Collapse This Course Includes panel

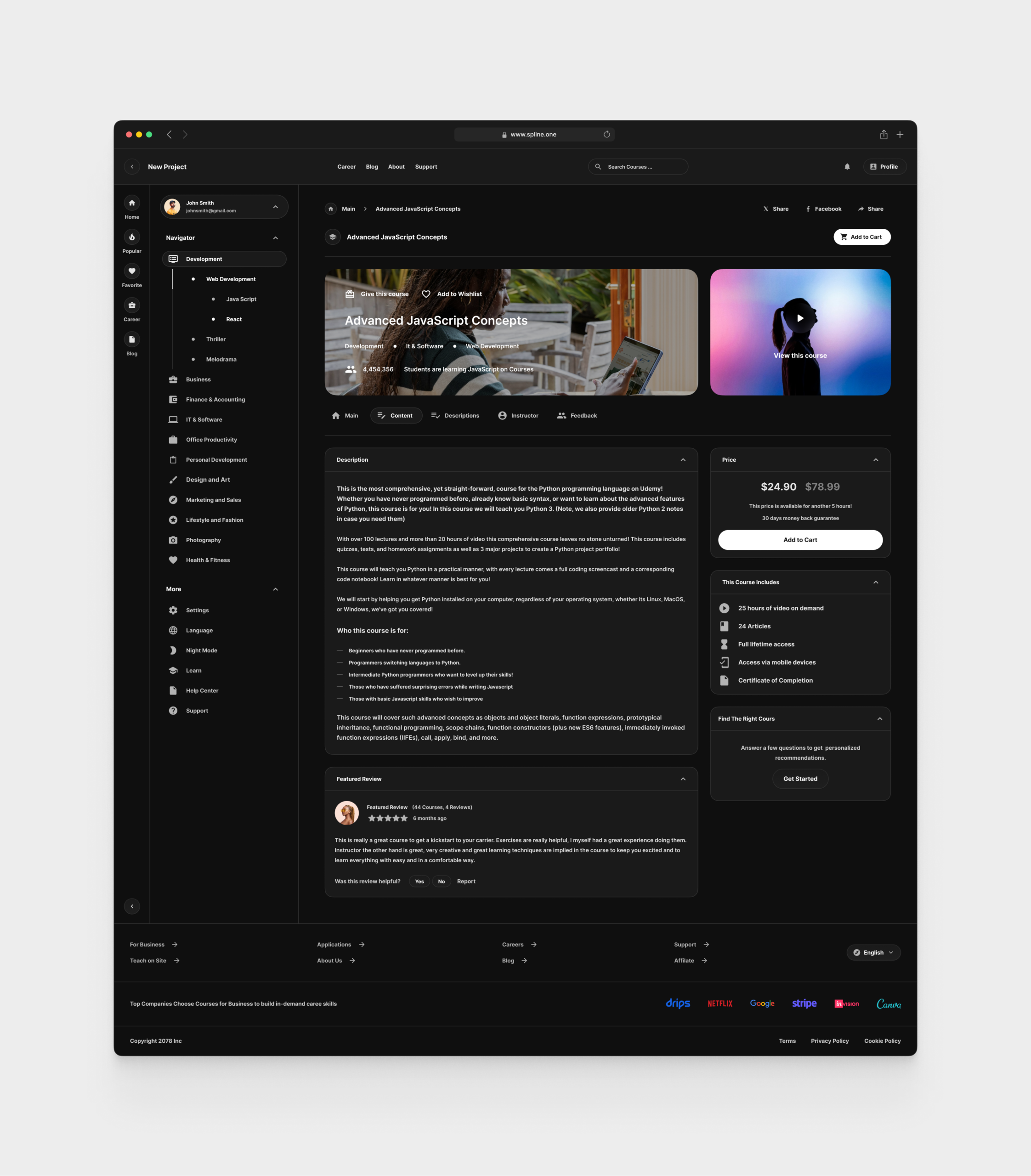pyautogui.click(x=876, y=582)
